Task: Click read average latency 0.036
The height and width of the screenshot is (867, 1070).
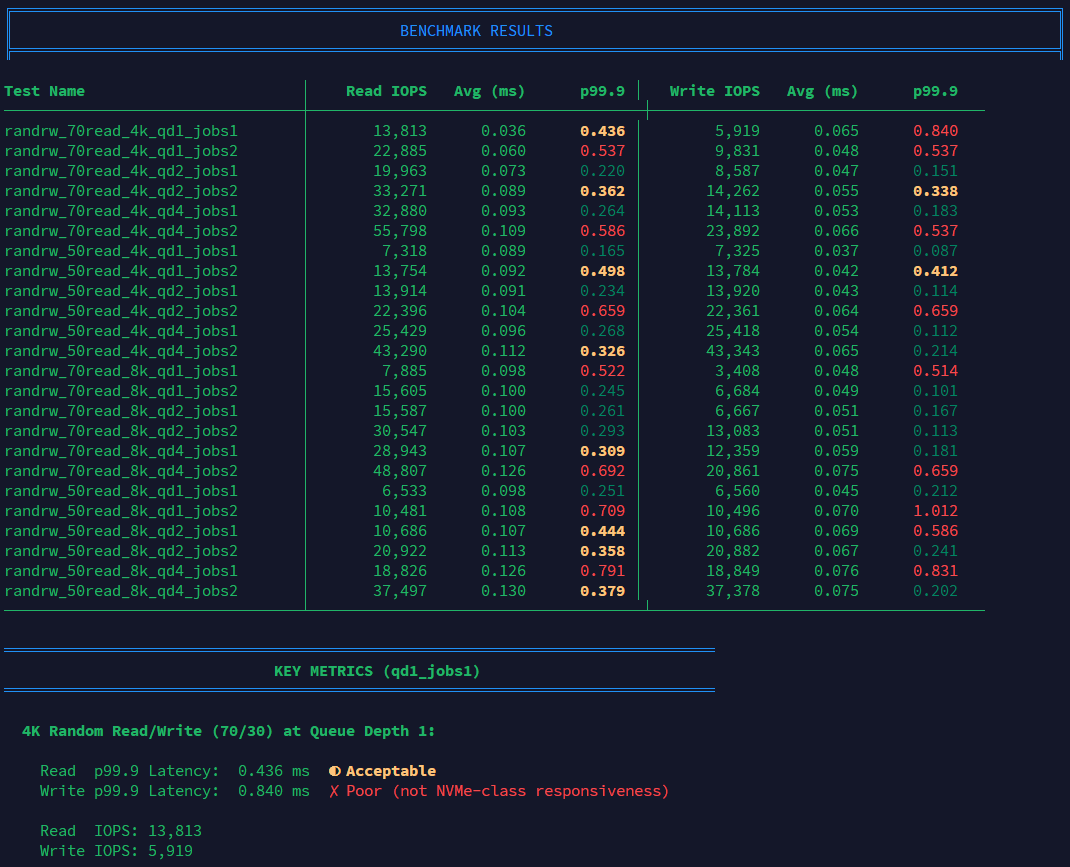Action: [504, 131]
